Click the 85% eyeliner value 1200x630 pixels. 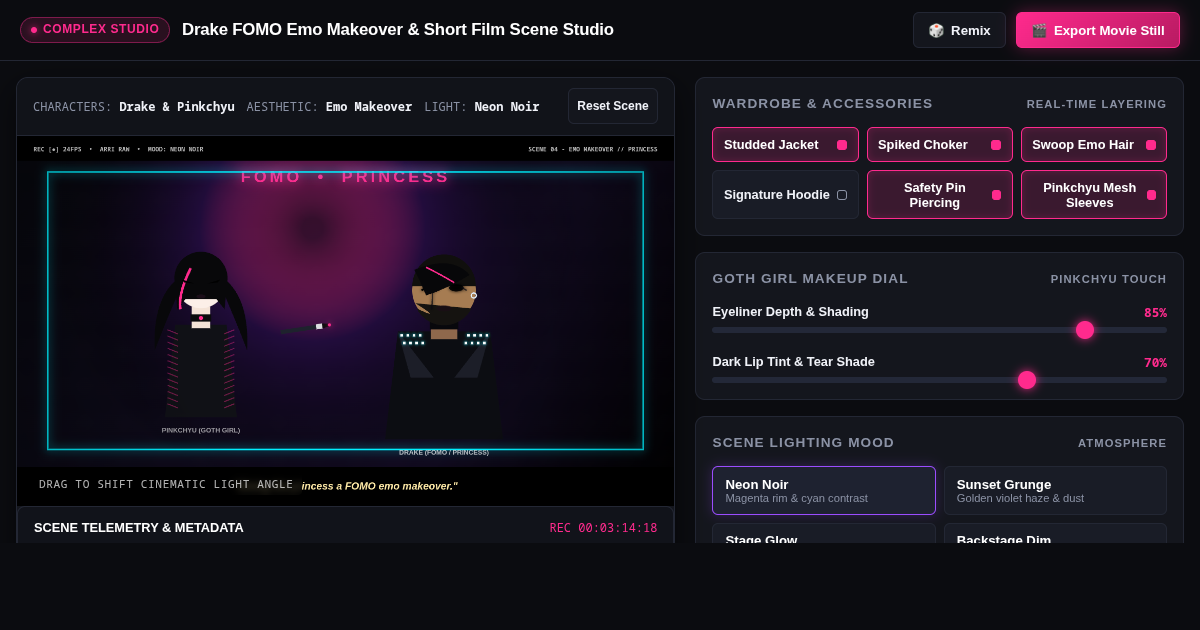(x=1155, y=312)
